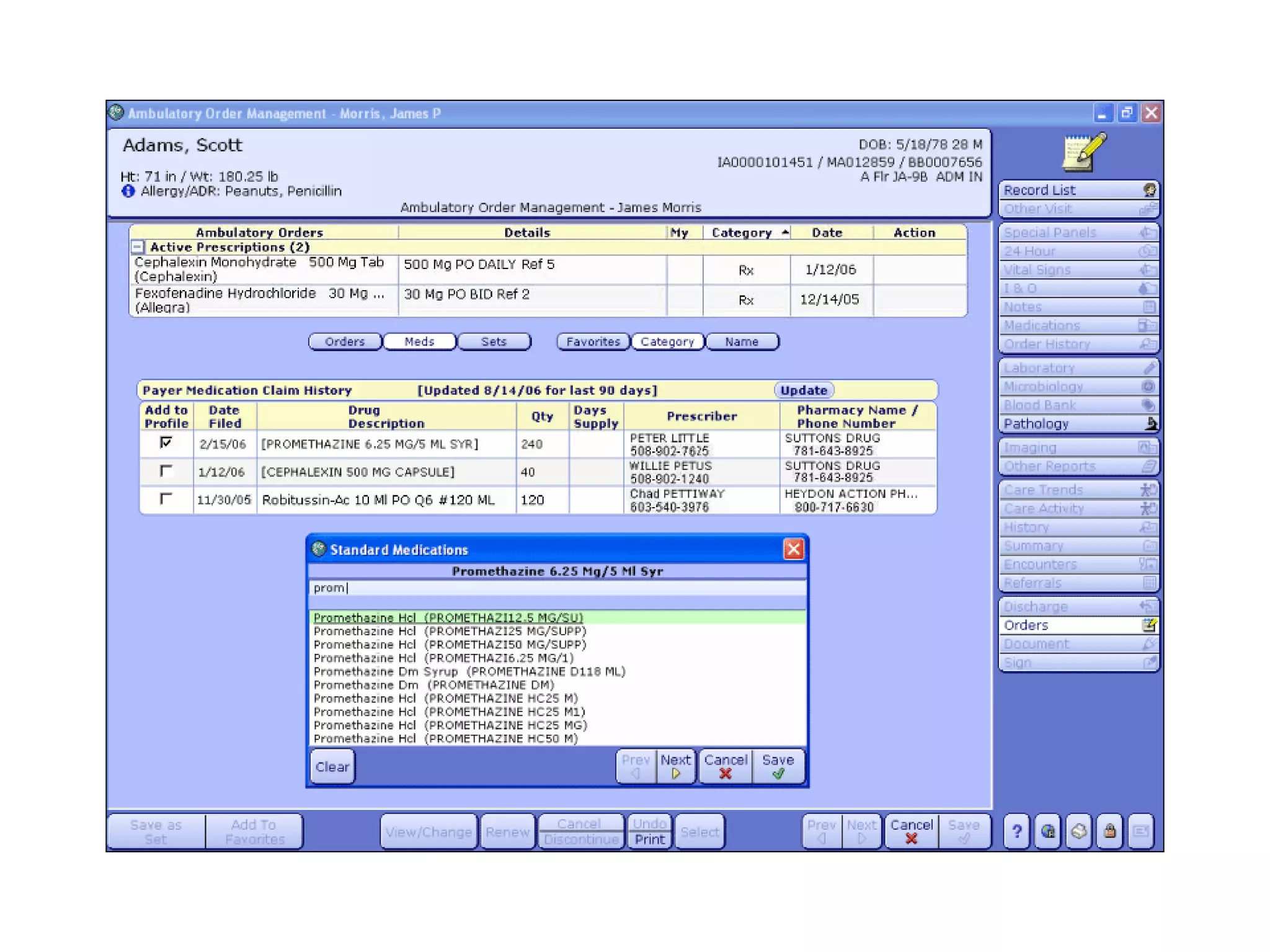The width and height of the screenshot is (1270, 952).
Task: Click the blue allergy info icon
Action: [x=128, y=192]
